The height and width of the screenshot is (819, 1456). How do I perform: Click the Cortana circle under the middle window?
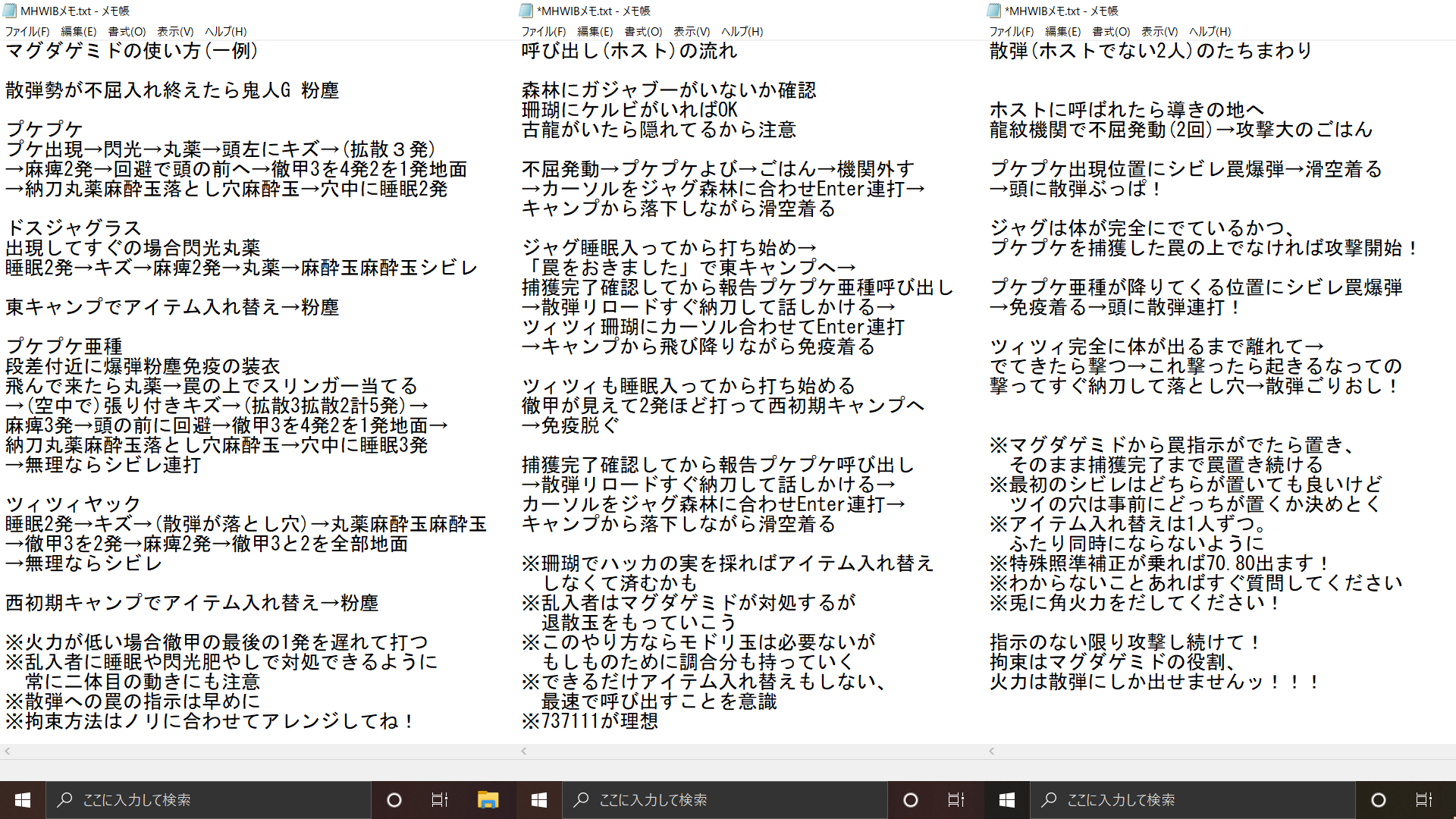point(911,800)
